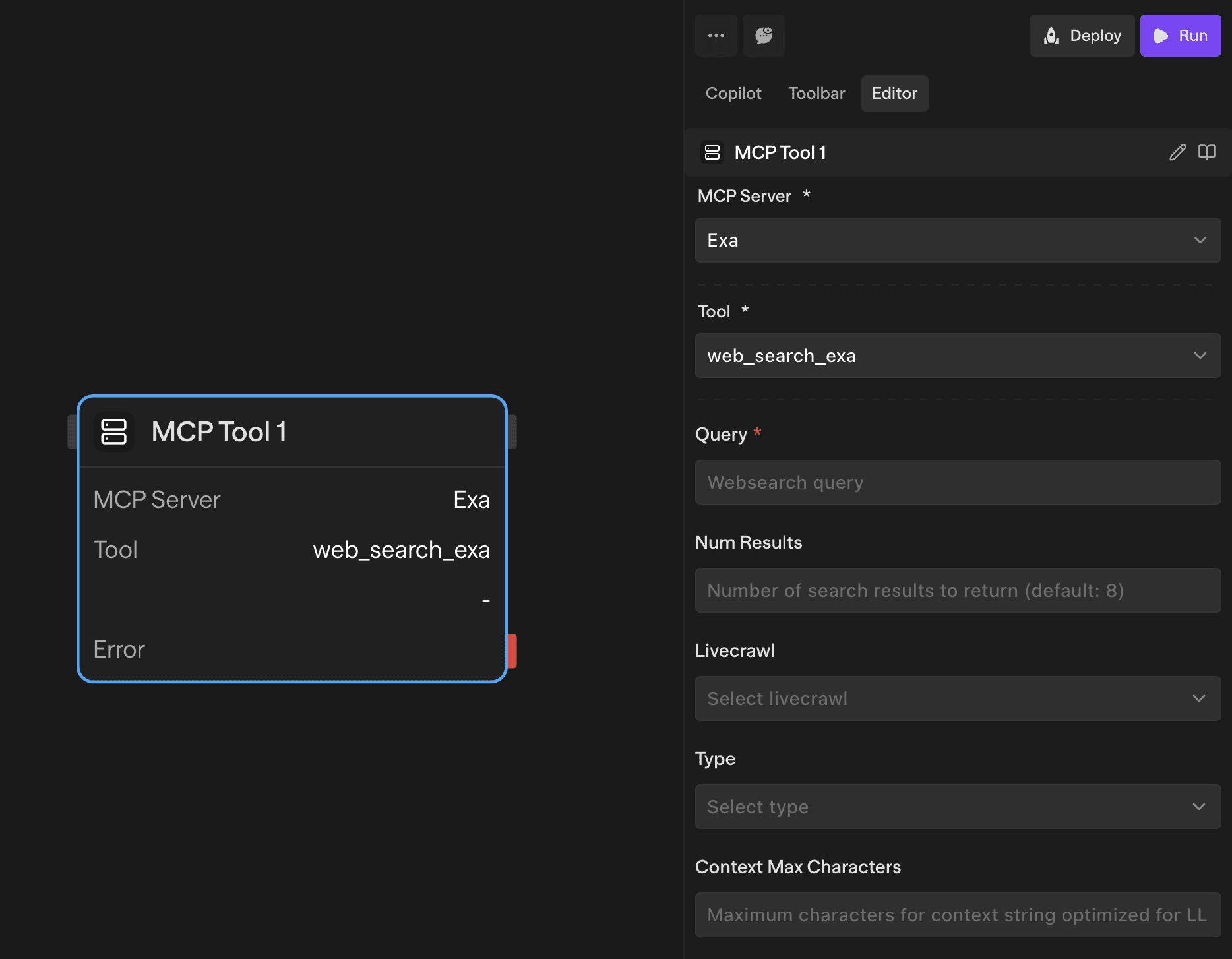
Task: Click the rocket icon inside Deploy
Action: (x=1052, y=35)
